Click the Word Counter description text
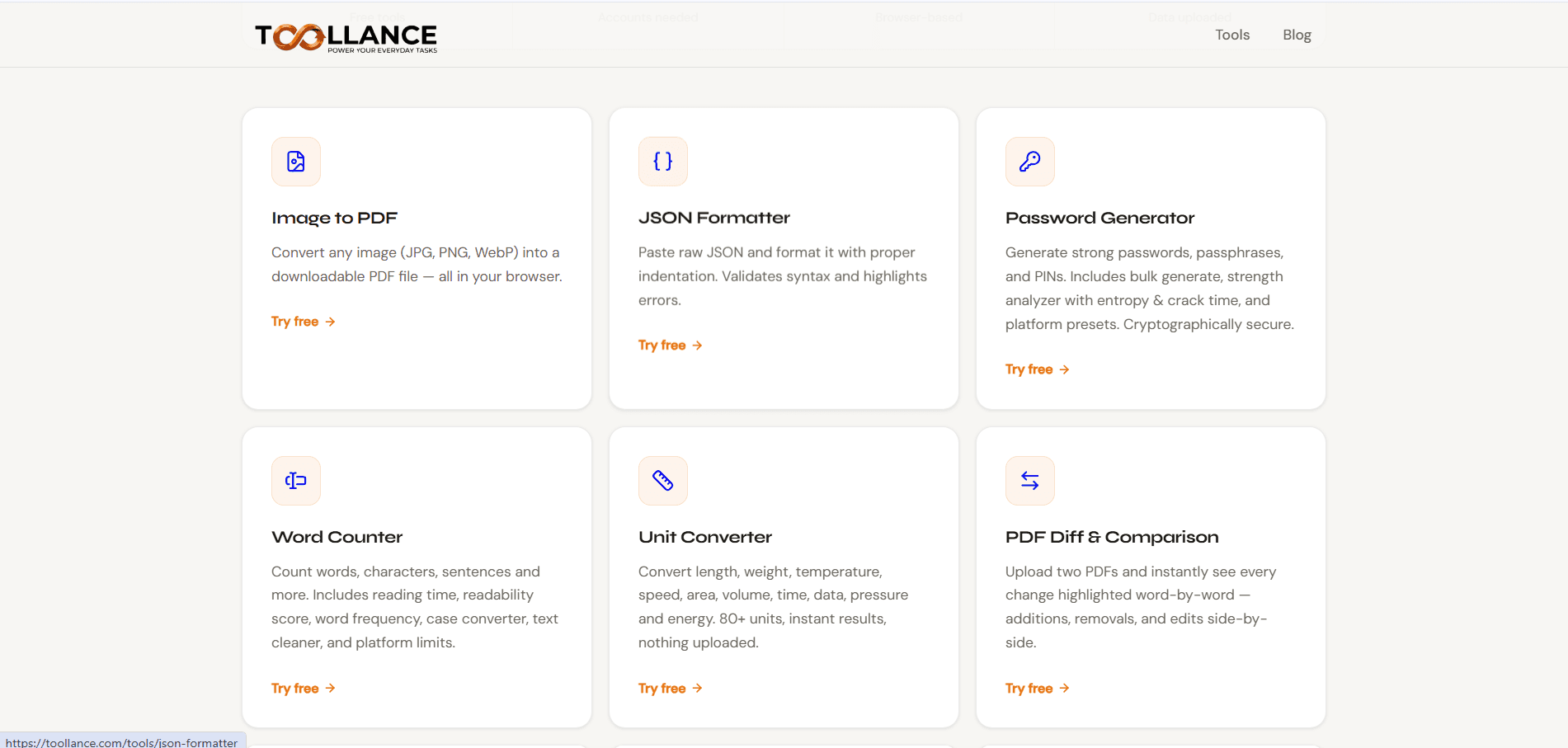Image resolution: width=1568 pixels, height=748 pixels. (415, 607)
